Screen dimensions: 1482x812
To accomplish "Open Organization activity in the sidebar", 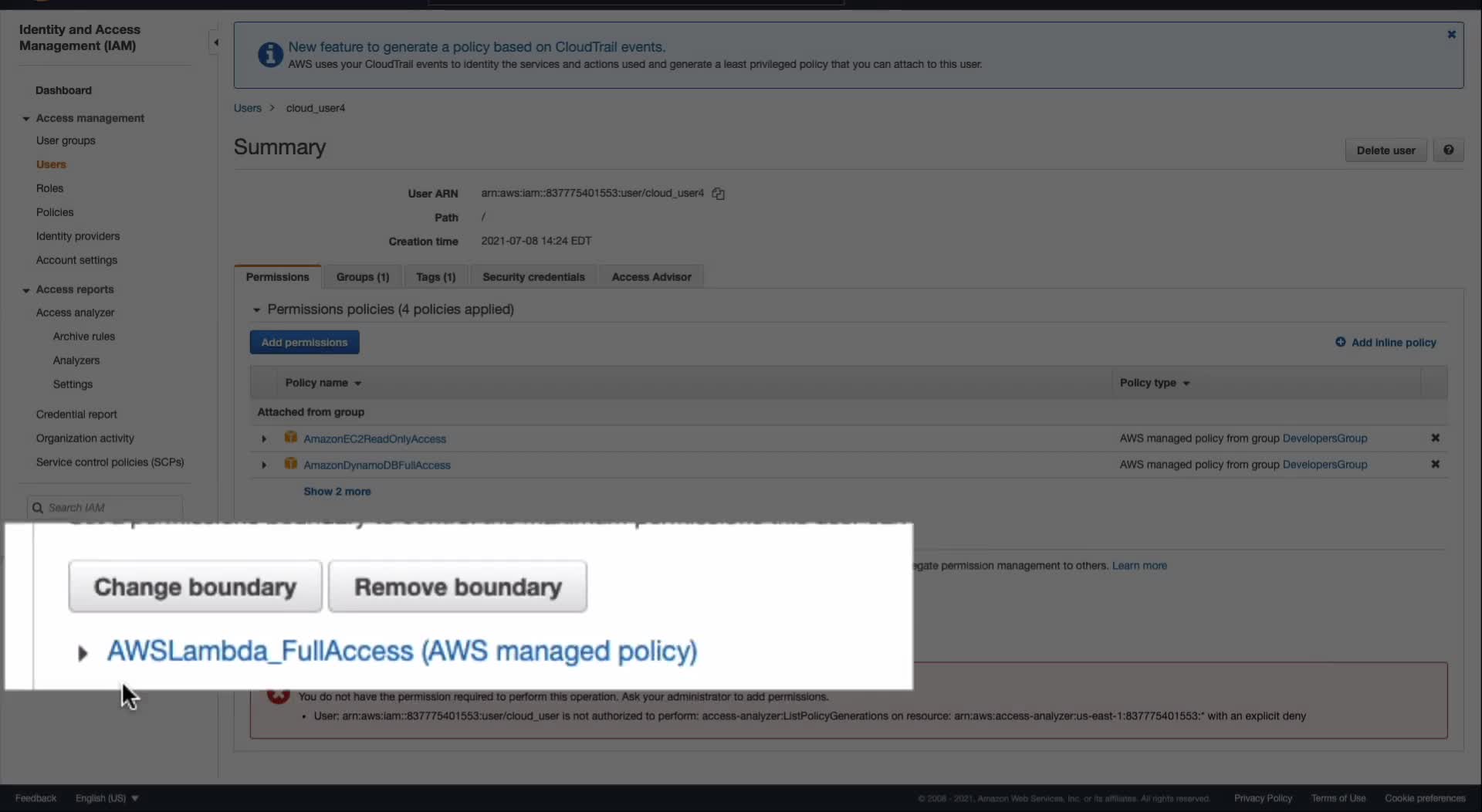I will click(85, 438).
